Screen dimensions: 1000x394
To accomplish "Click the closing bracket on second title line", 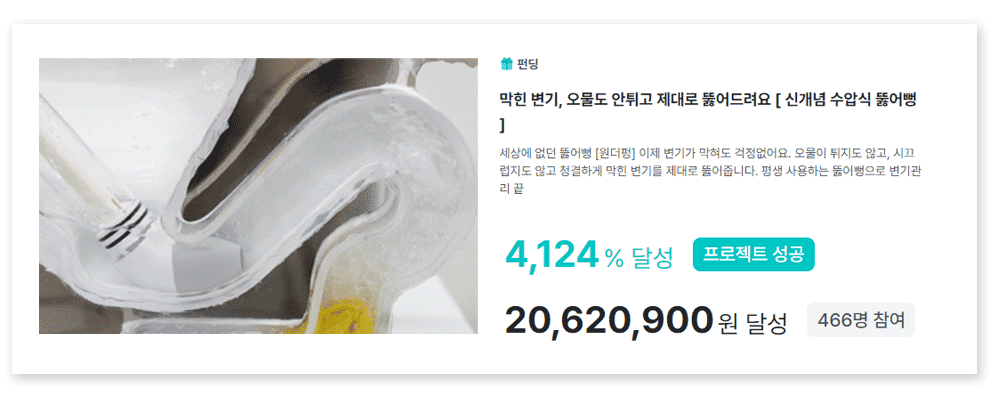I will point(503,124).
